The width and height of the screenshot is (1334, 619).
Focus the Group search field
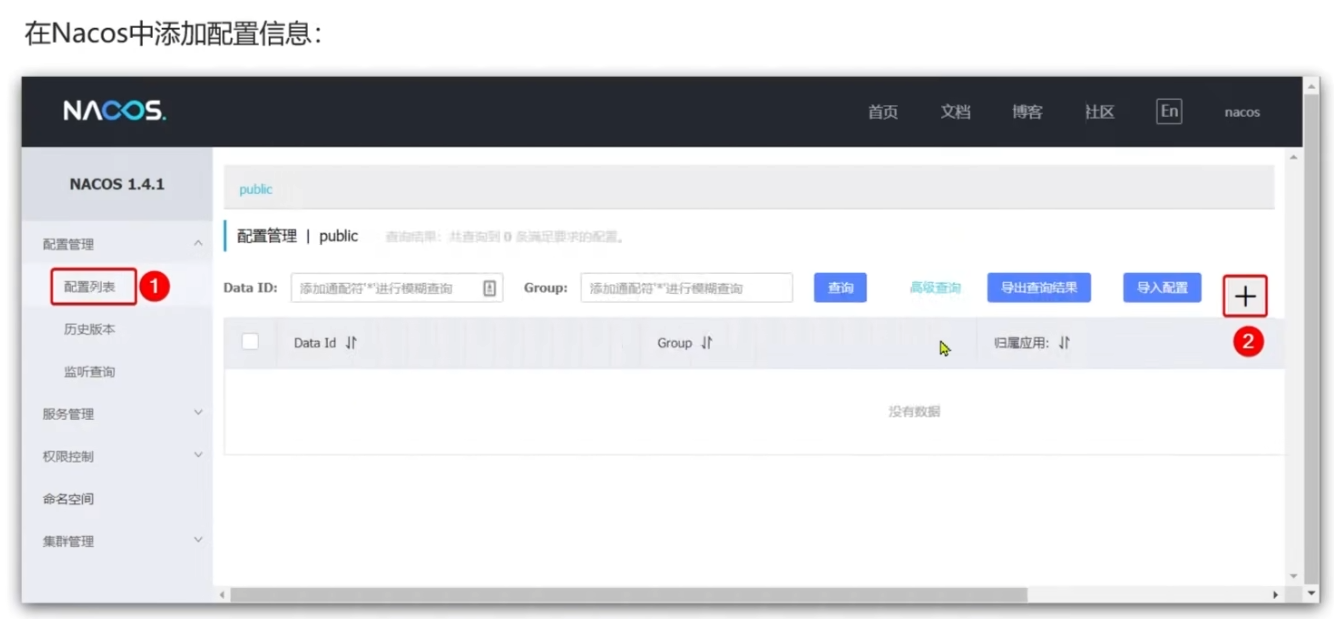tap(686, 288)
